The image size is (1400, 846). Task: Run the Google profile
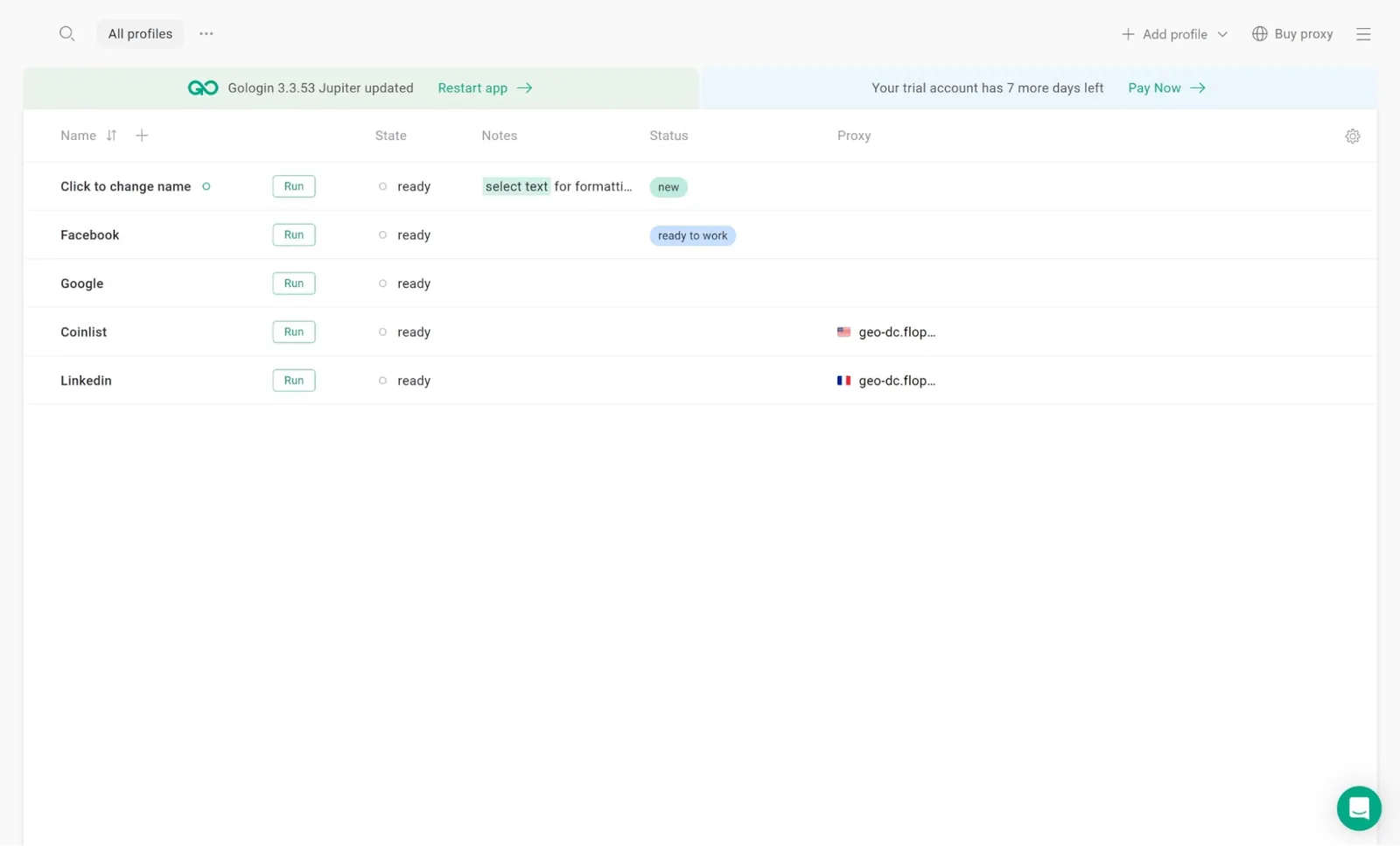pos(294,283)
